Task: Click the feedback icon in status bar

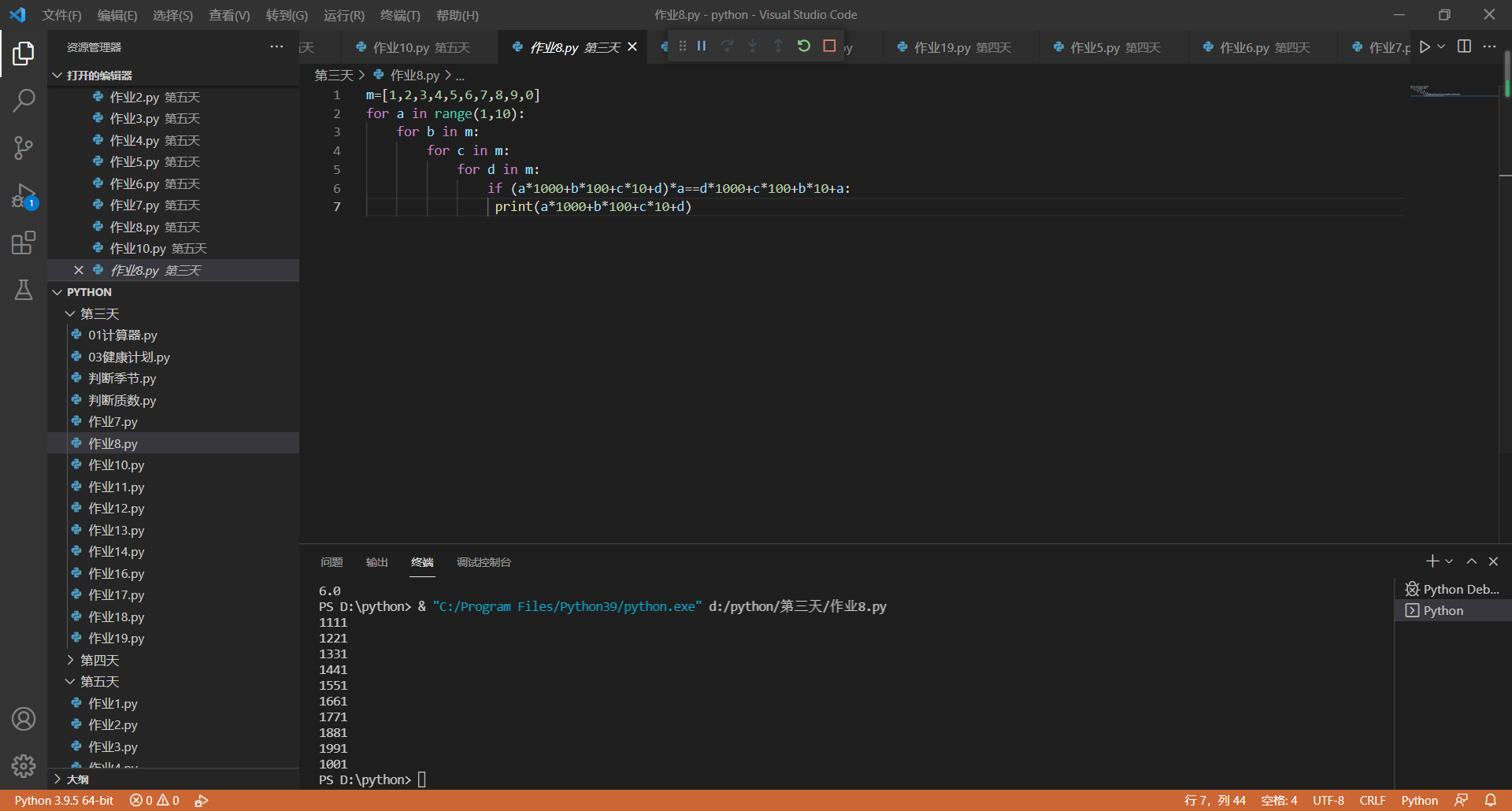Action: pos(1462,800)
